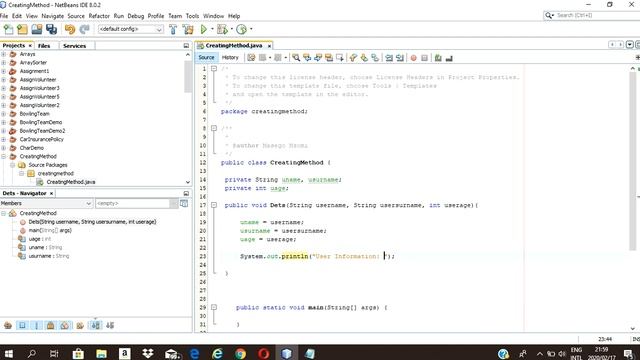
Task: Open Windows Store from the taskbar
Action: coord(78,353)
